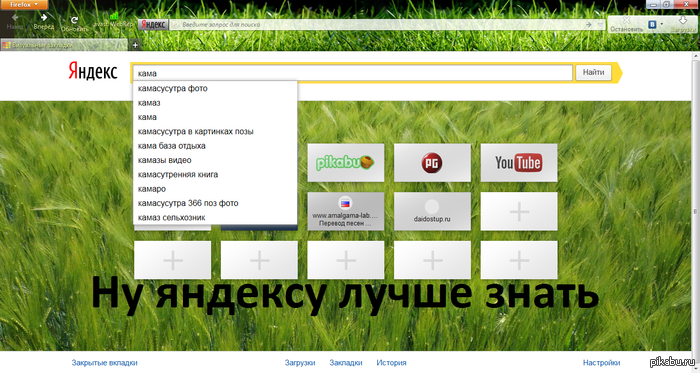This screenshot has height=373, width=700.
Task: Add bookmark in fifth bottom-row empty tile
Action: pyautogui.click(x=519, y=260)
